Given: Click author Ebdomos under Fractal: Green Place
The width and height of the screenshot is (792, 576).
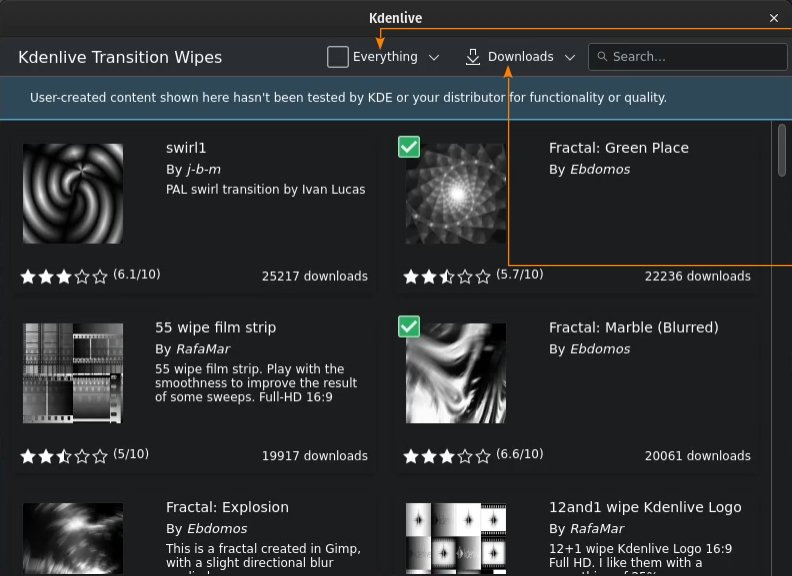Looking at the screenshot, I should pos(600,169).
